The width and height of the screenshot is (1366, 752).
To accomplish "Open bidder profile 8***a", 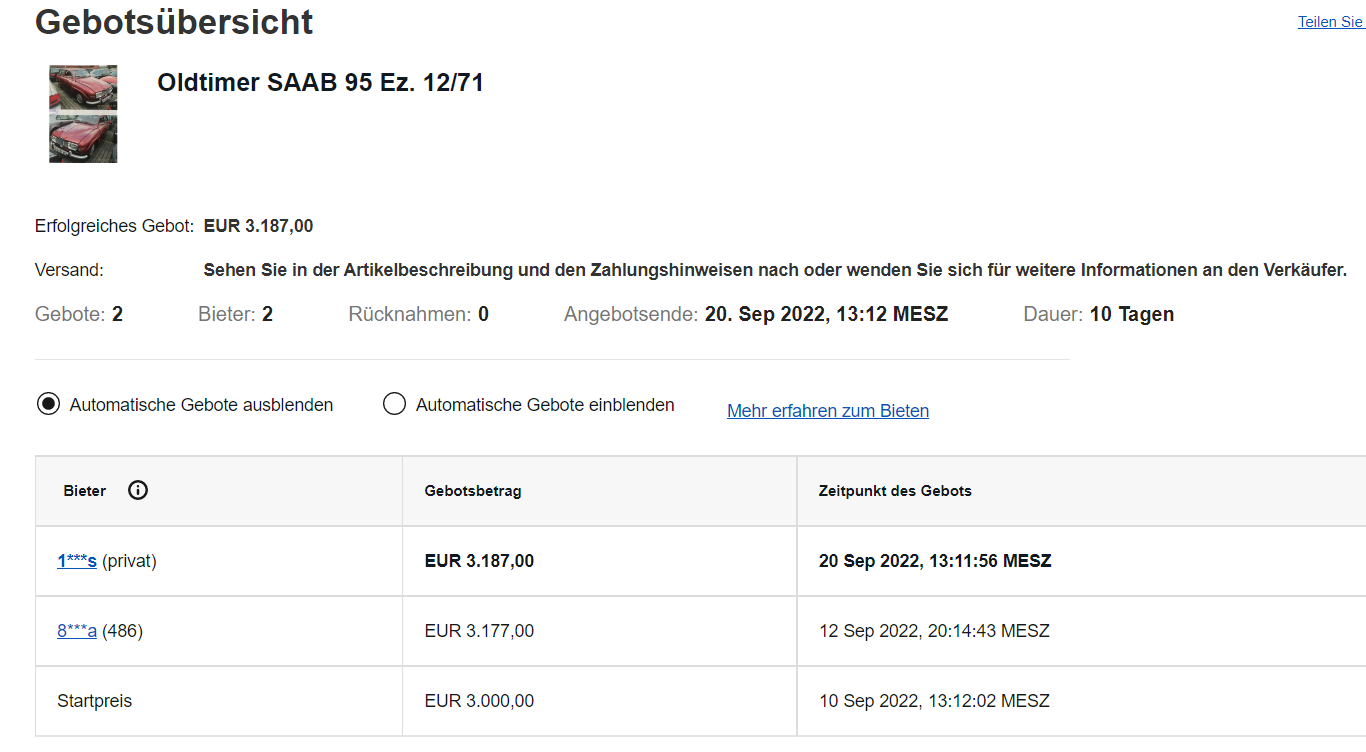I will coord(77,631).
